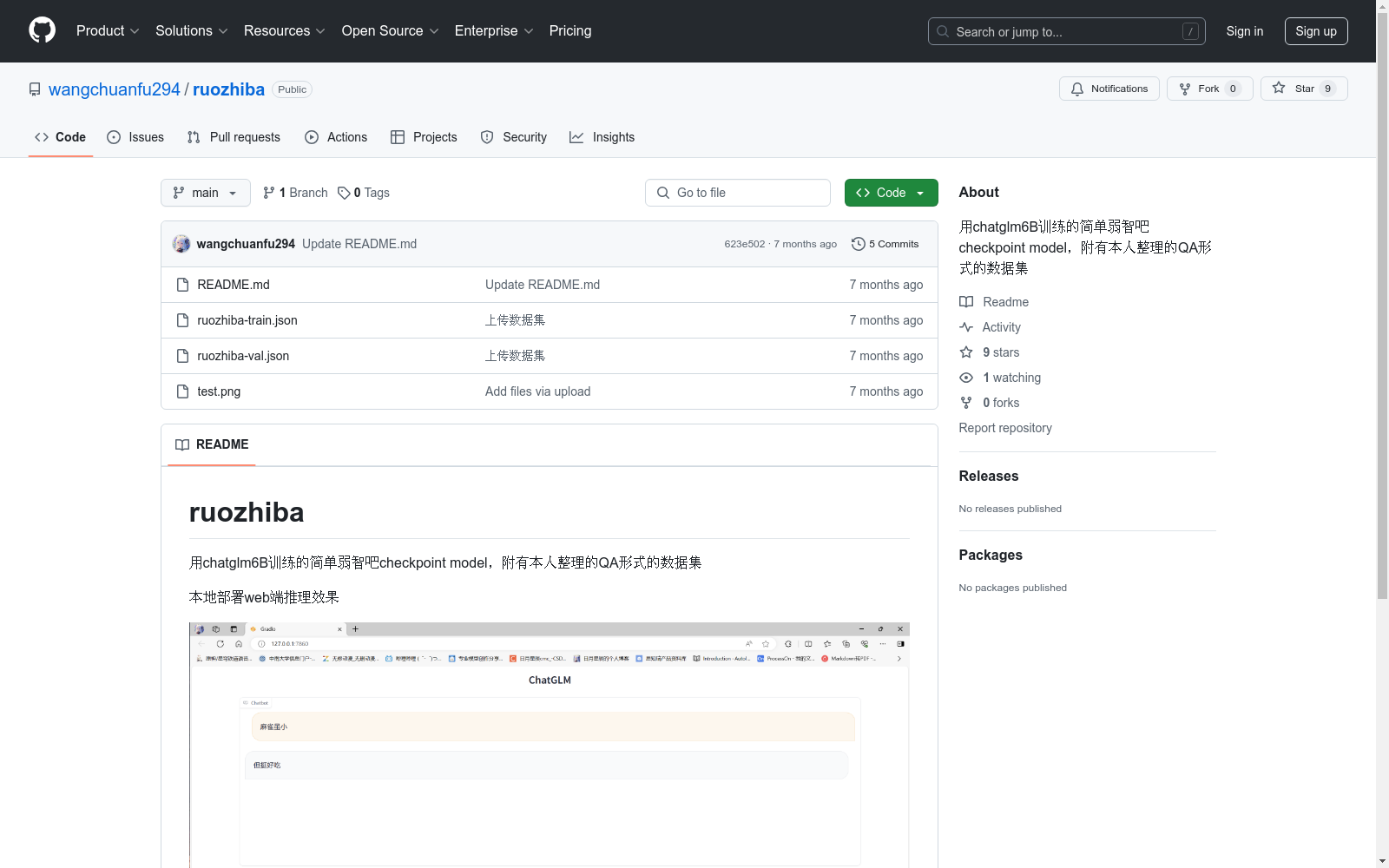Click the tag icon next to 0 Tags

[x=344, y=193]
